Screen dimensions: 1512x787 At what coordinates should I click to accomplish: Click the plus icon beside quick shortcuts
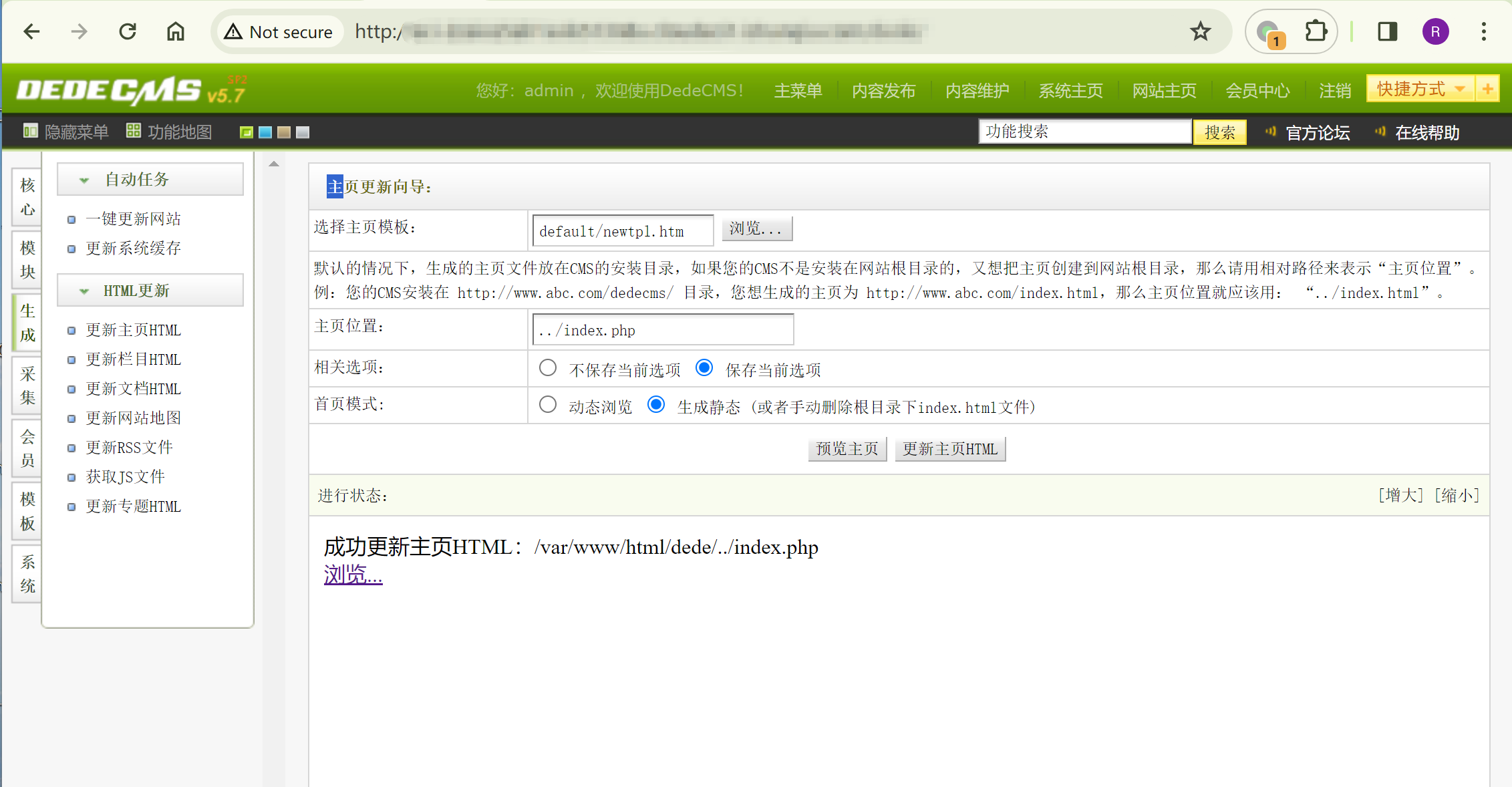click(1487, 89)
